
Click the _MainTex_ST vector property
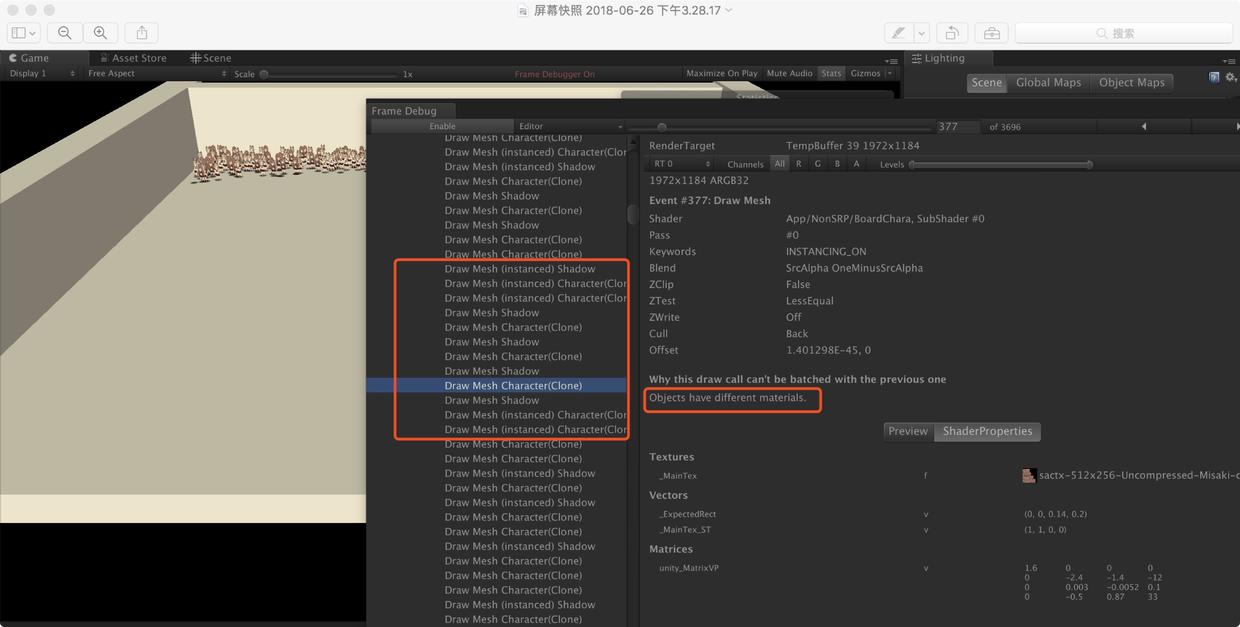click(685, 530)
